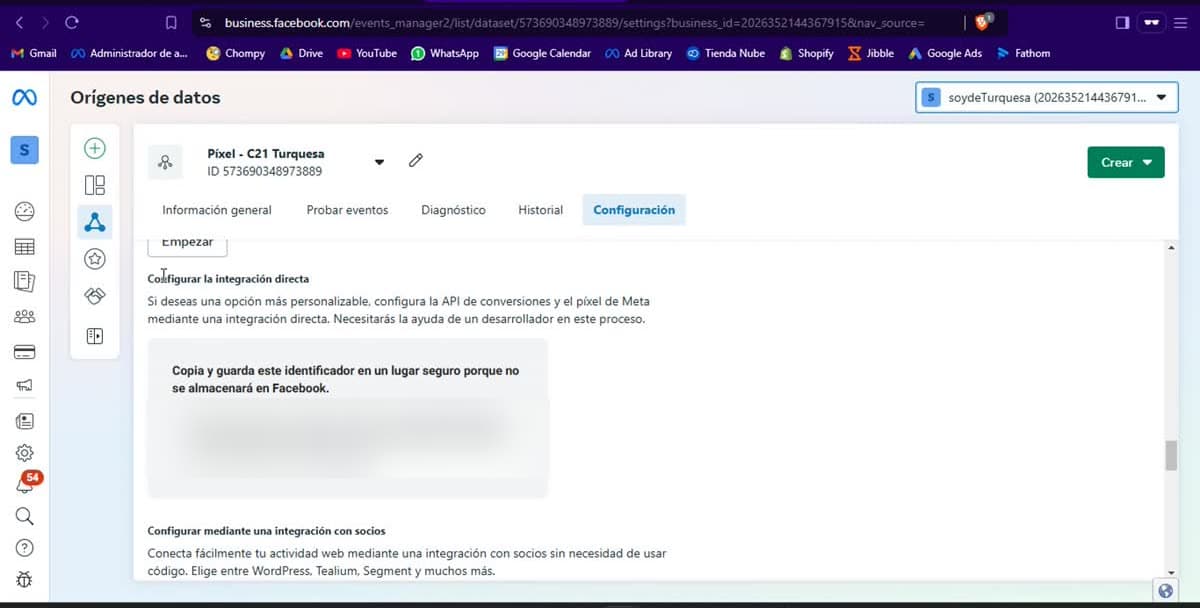Click the scrollbar up arrow
Viewport: 1200px width, 608px height.
click(1171, 247)
